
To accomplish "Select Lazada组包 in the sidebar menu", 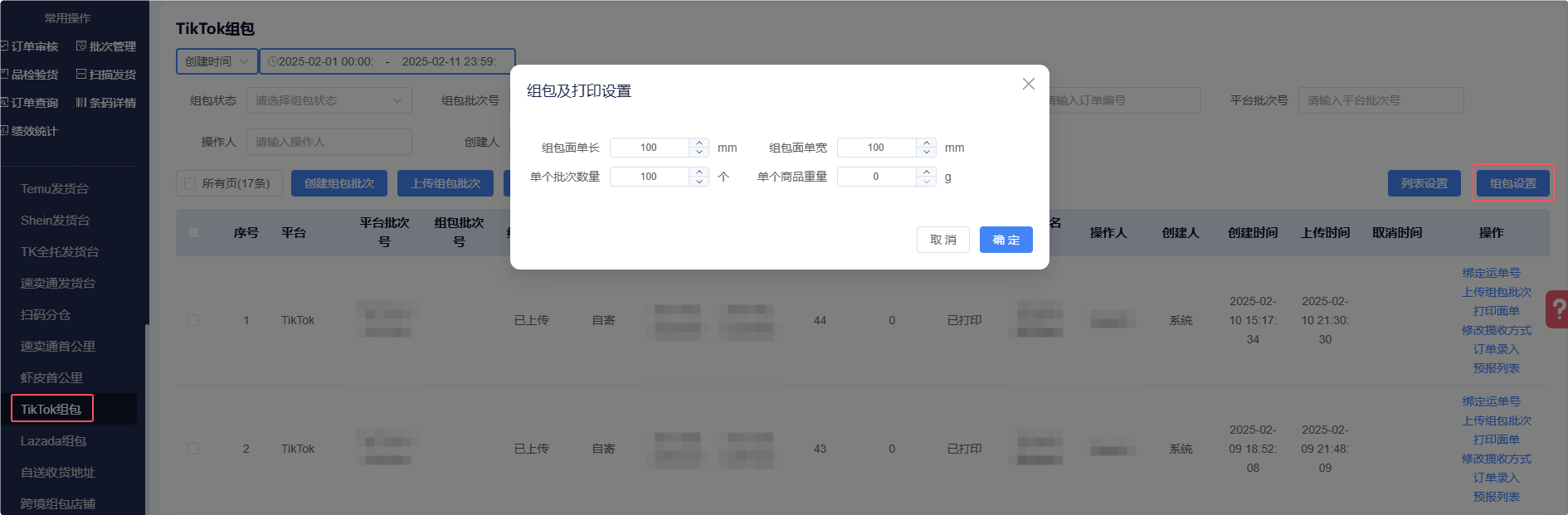I will click(54, 441).
